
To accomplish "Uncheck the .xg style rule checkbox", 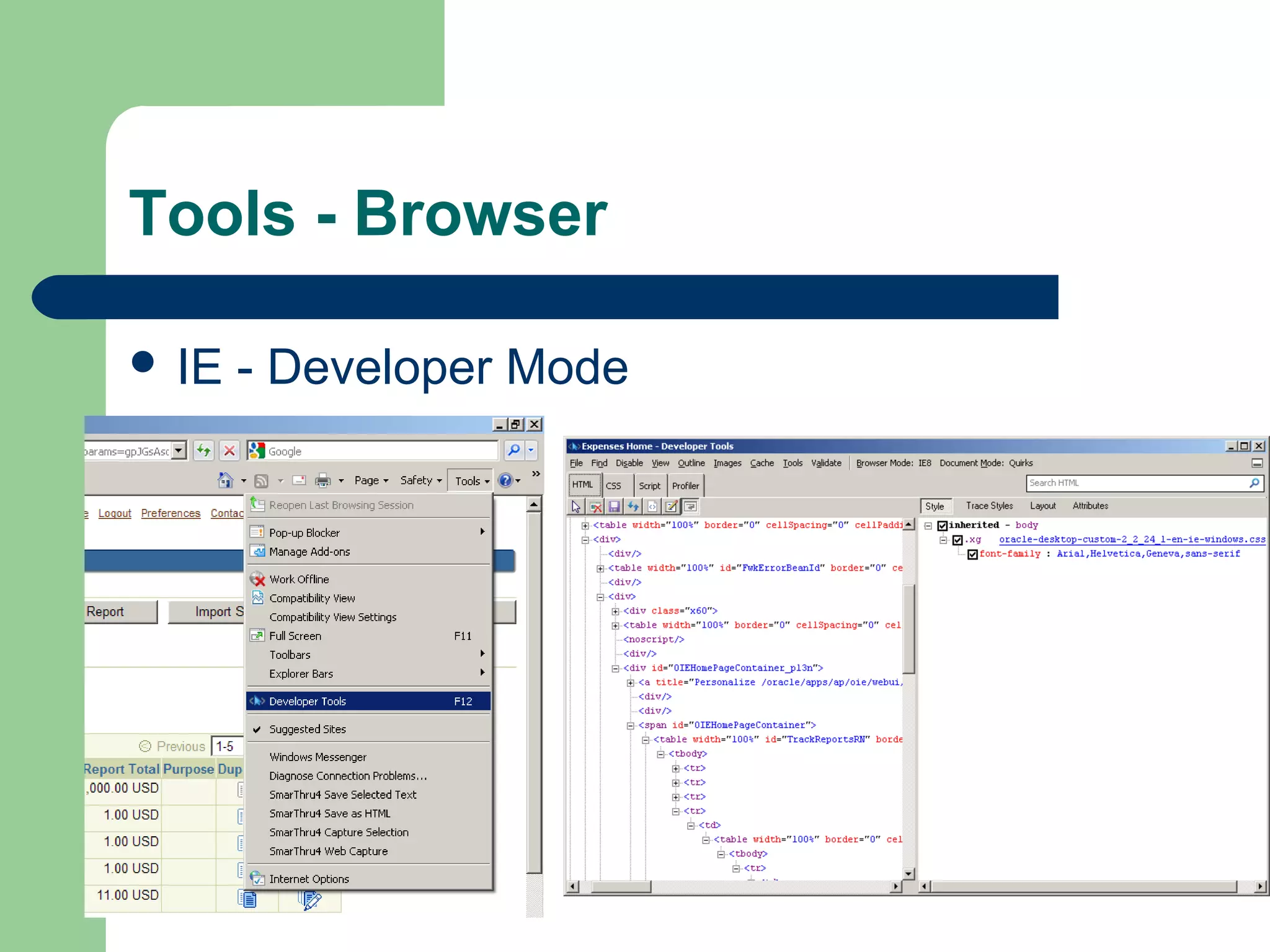I will pos(957,540).
